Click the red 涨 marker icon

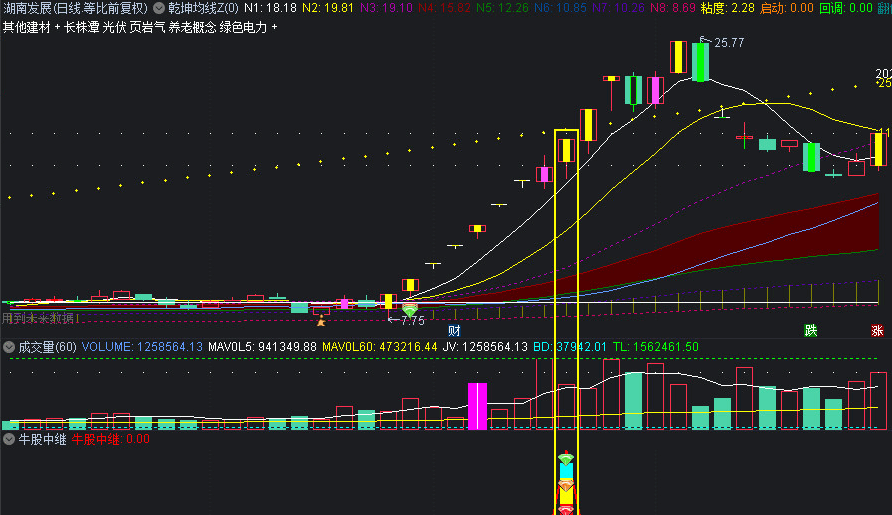[x=877, y=331]
